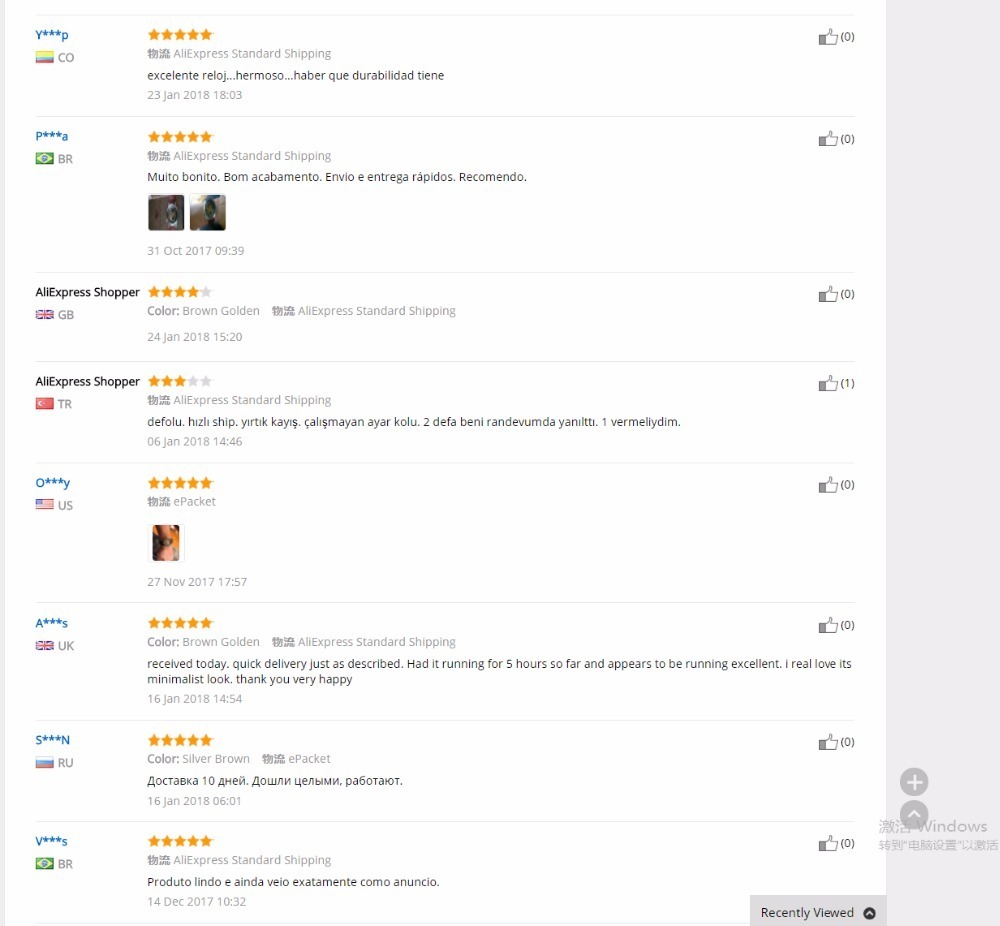The image size is (1000, 926).
Task: Like the GB AliExpress Shopper four-star review
Action: pyautogui.click(x=828, y=294)
